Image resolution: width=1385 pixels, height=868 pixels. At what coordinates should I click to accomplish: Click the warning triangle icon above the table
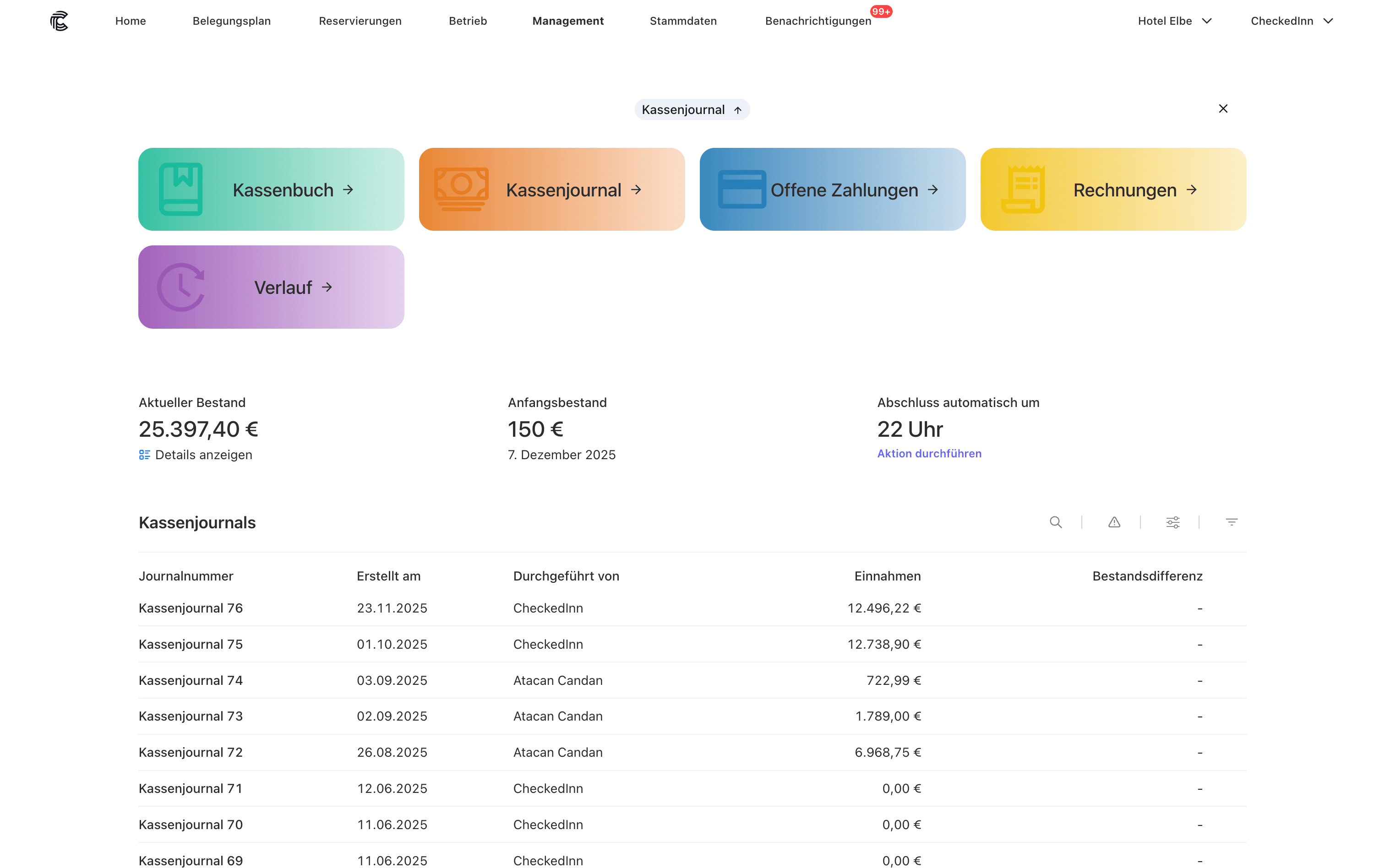coord(1114,522)
